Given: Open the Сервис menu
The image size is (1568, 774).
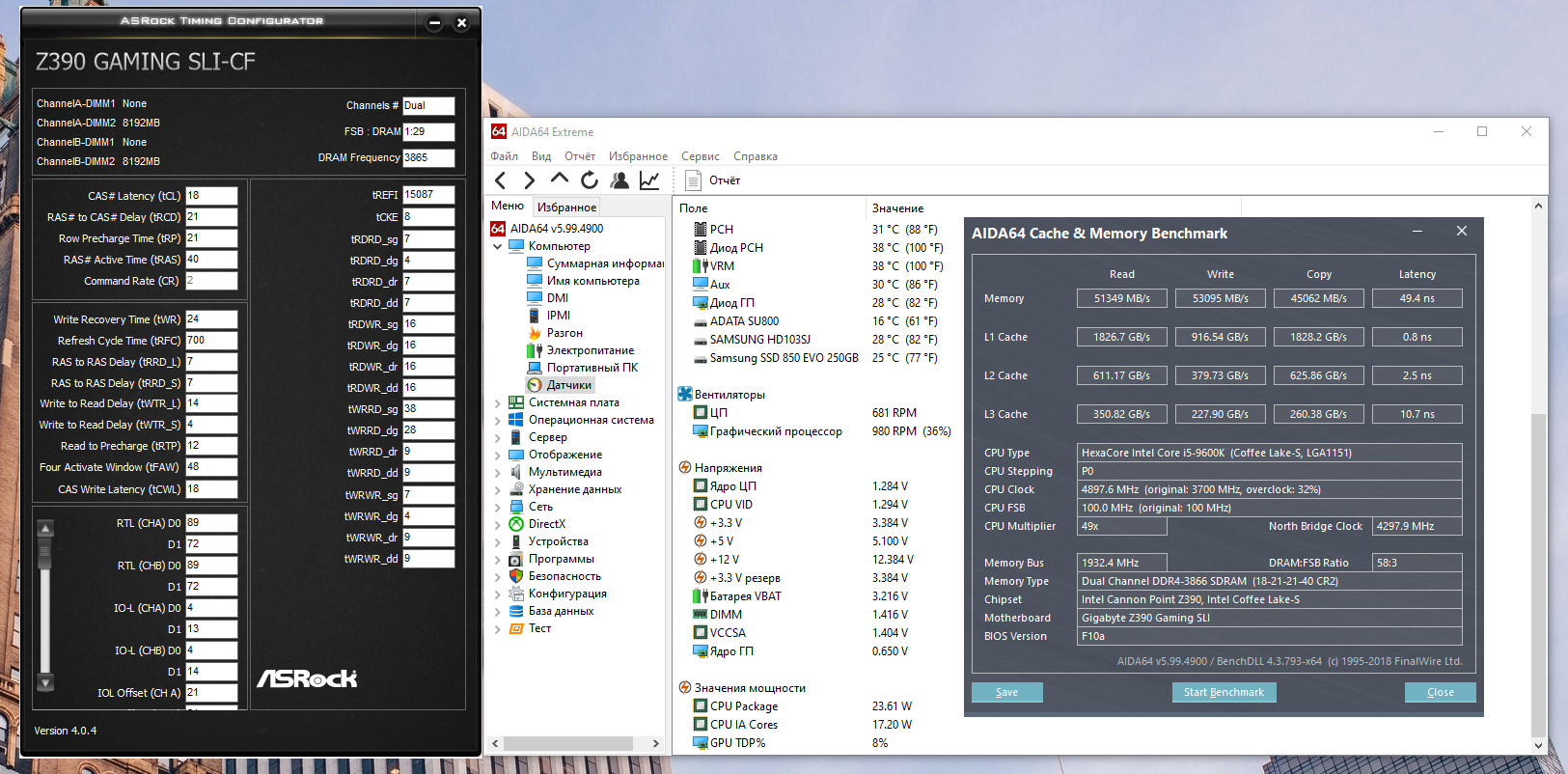Looking at the screenshot, I should coord(701,156).
